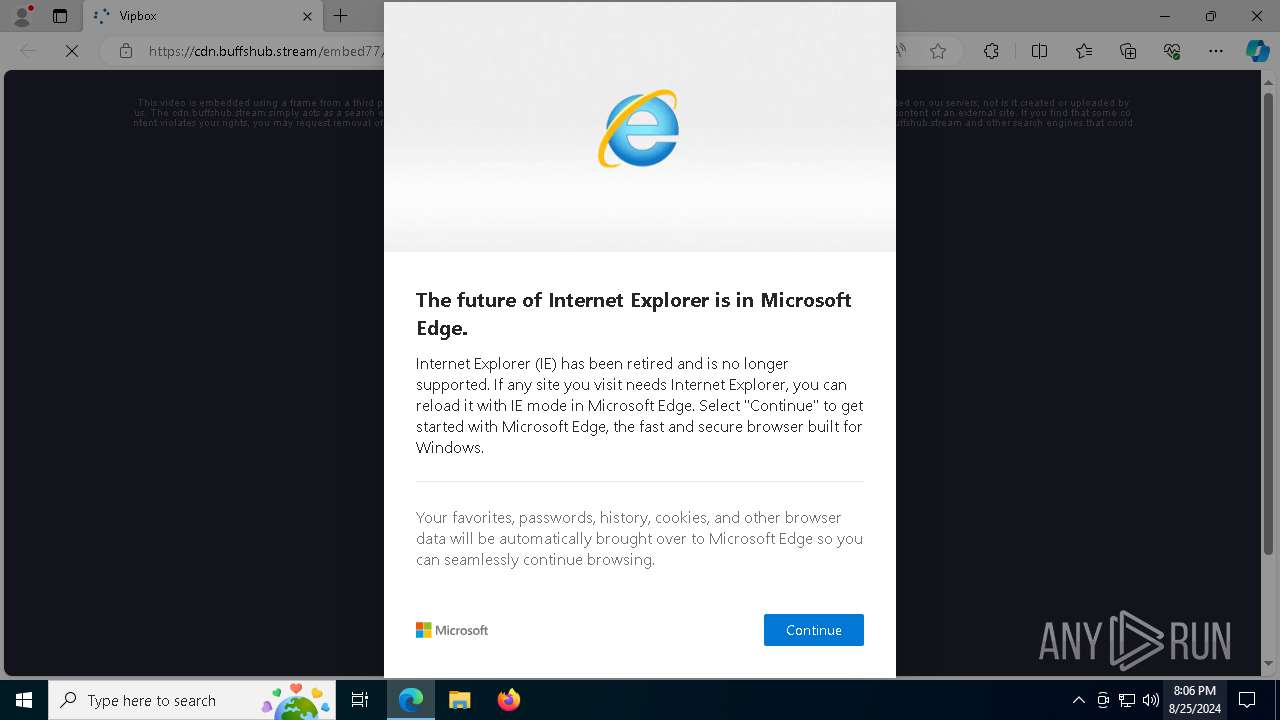Open Settings and more menu
The width and height of the screenshot is (1280, 720).
[1216, 51]
